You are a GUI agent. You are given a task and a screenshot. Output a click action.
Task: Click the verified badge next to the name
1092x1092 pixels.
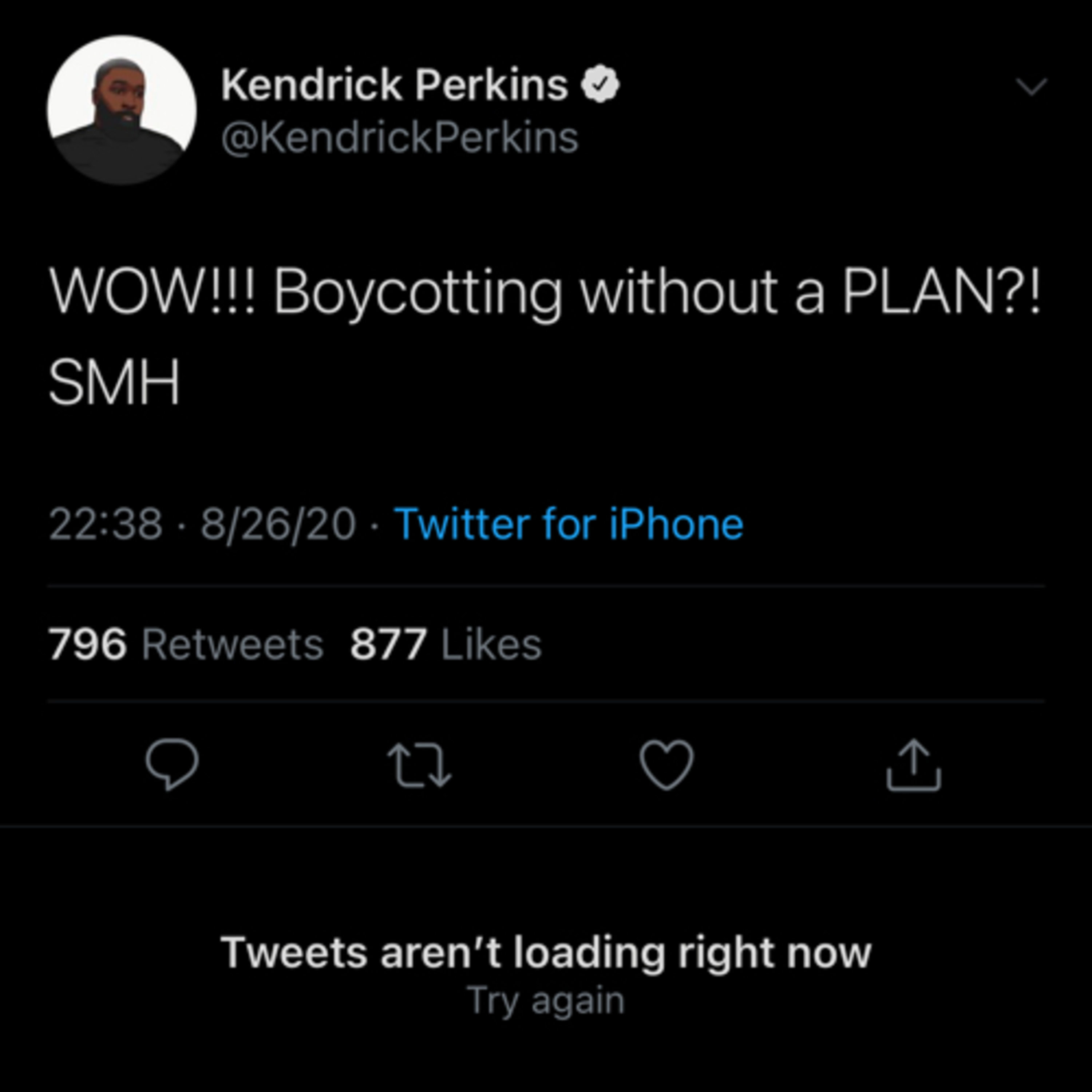[x=601, y=85]
